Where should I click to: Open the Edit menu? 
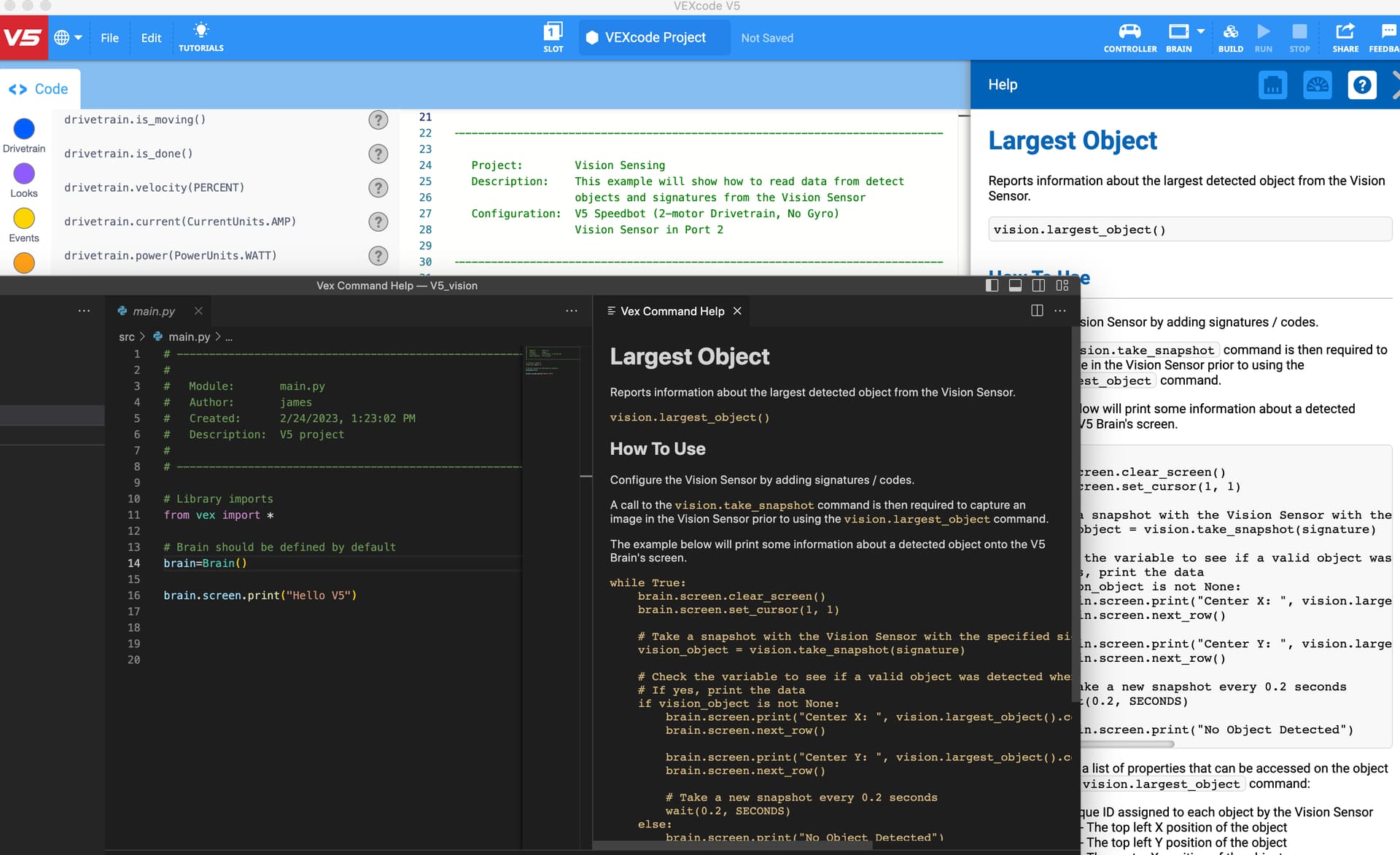151,38
